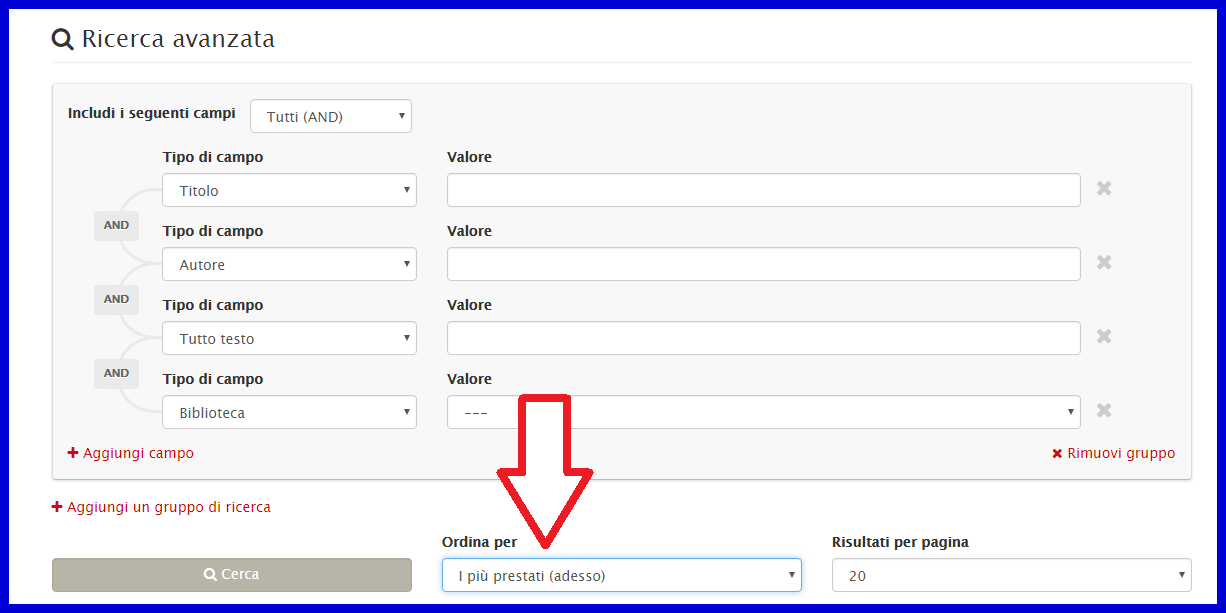This screenshot has height=613, width=1226.
Task: Open the Biblioteca field type dropdown
Action: [x=289, y=412]
